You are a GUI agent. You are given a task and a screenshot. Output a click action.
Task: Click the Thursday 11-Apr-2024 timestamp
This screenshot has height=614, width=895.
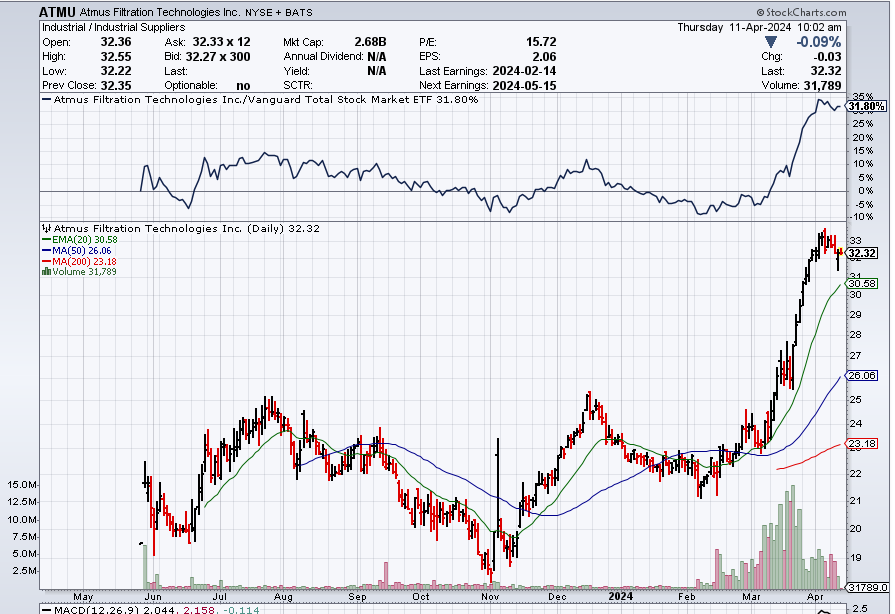759,27
